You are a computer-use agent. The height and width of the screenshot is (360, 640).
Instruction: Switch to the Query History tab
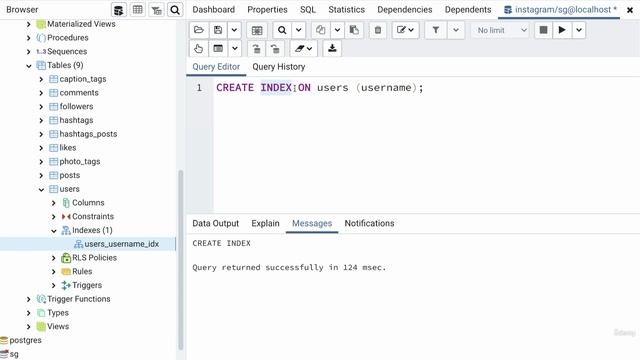278,67
